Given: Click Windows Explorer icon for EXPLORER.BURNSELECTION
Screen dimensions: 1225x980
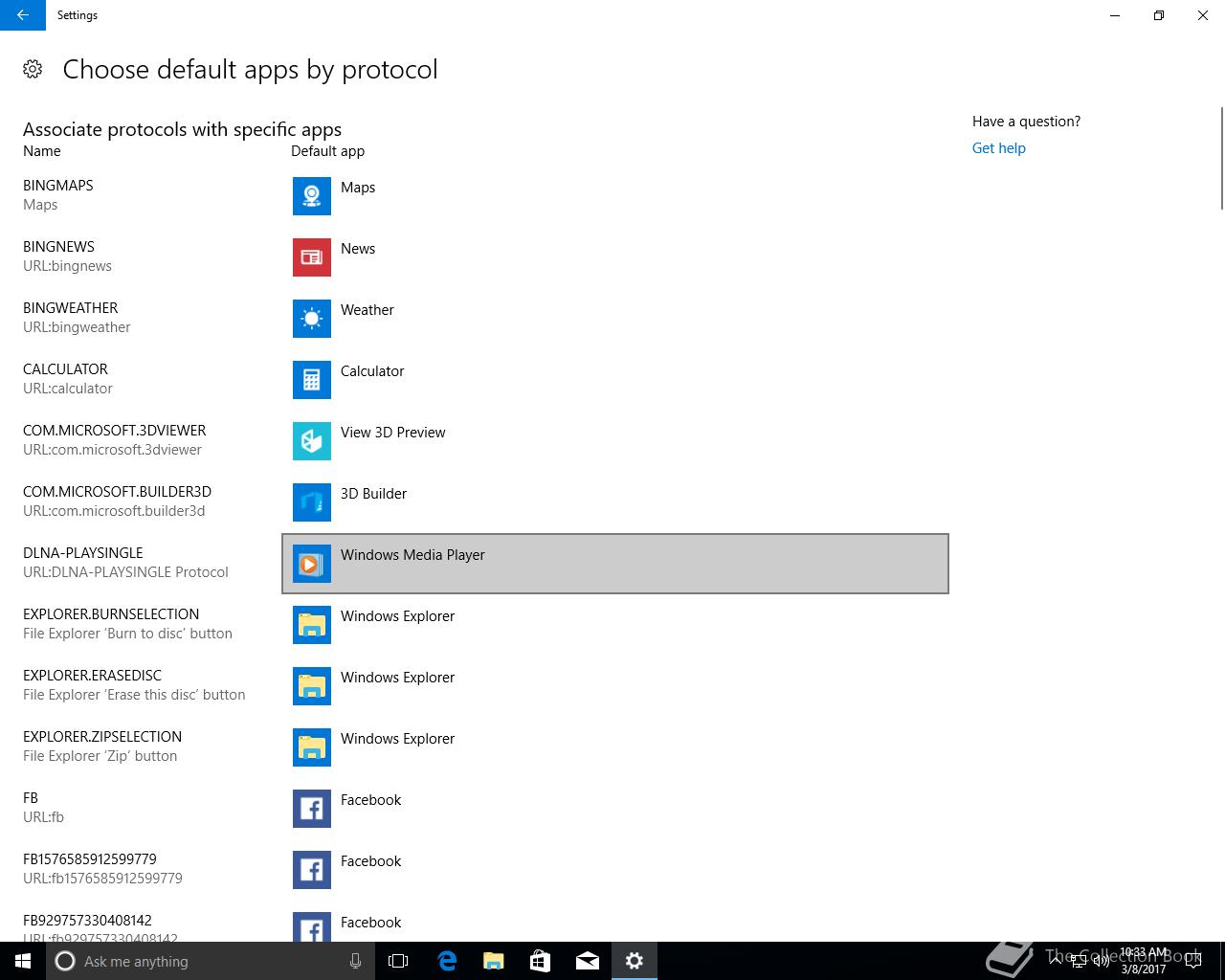Looking at the screenshot, I should (x=312, y=625).
